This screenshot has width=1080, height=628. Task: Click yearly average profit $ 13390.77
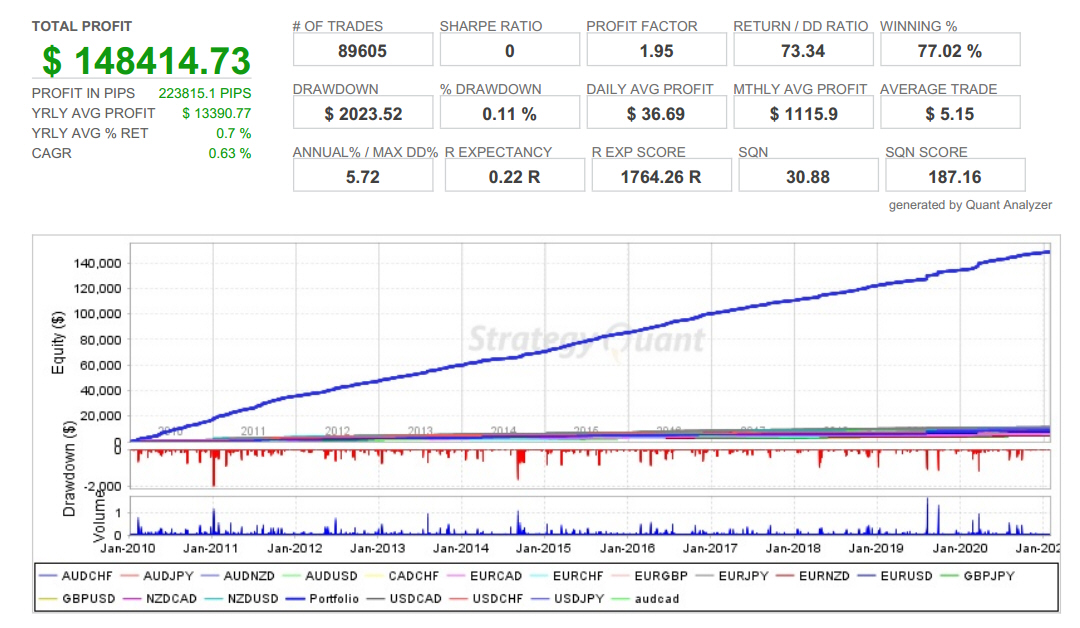pos(216,114)
